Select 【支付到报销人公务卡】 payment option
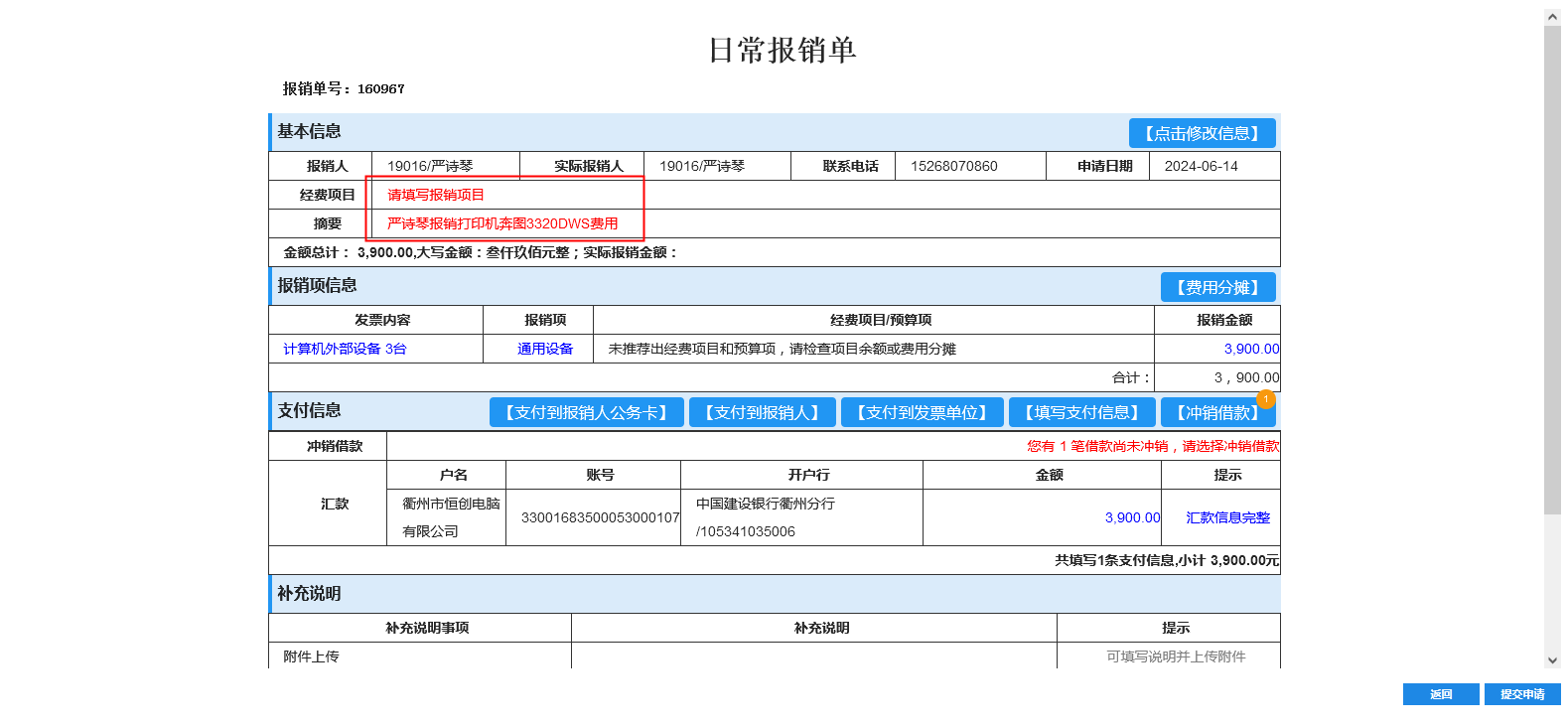Screen dimensions: 1568x728 pos(586,412)
